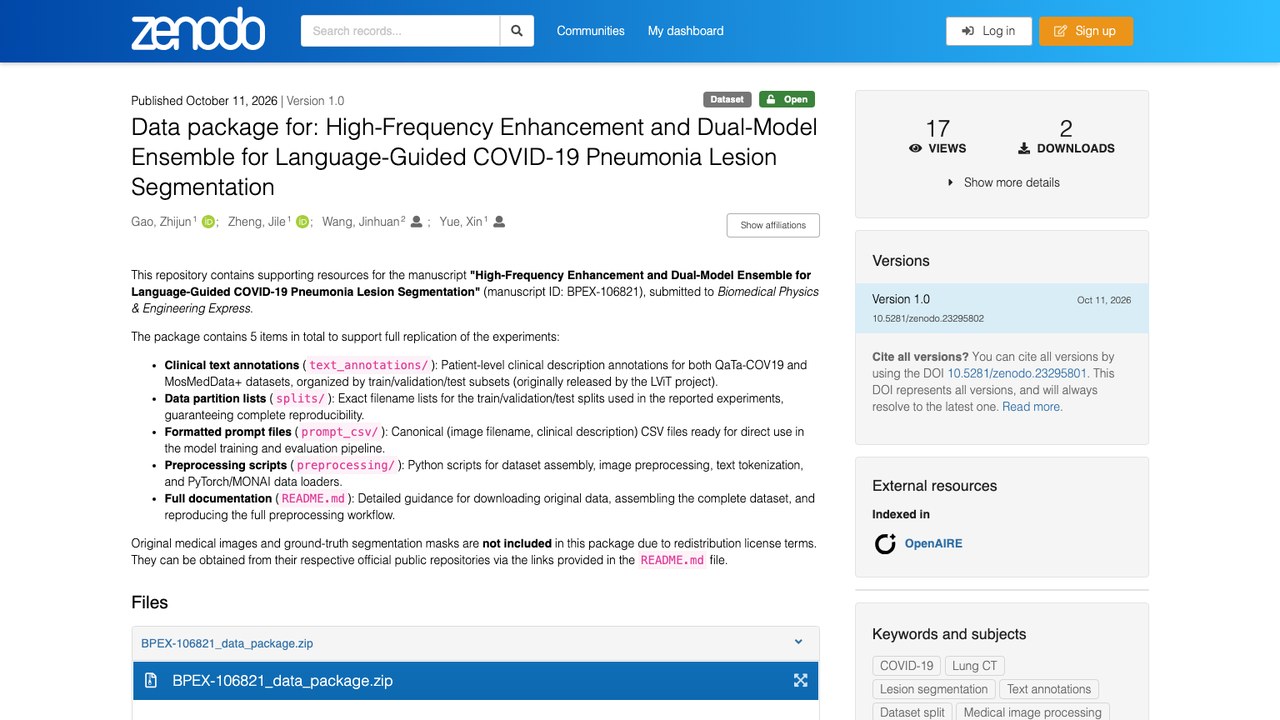Image resolution: width=1280 pixels, height=720 pixels.
Task: Open the OpenAIRE indexed link
Action: [x=933, y=544]
